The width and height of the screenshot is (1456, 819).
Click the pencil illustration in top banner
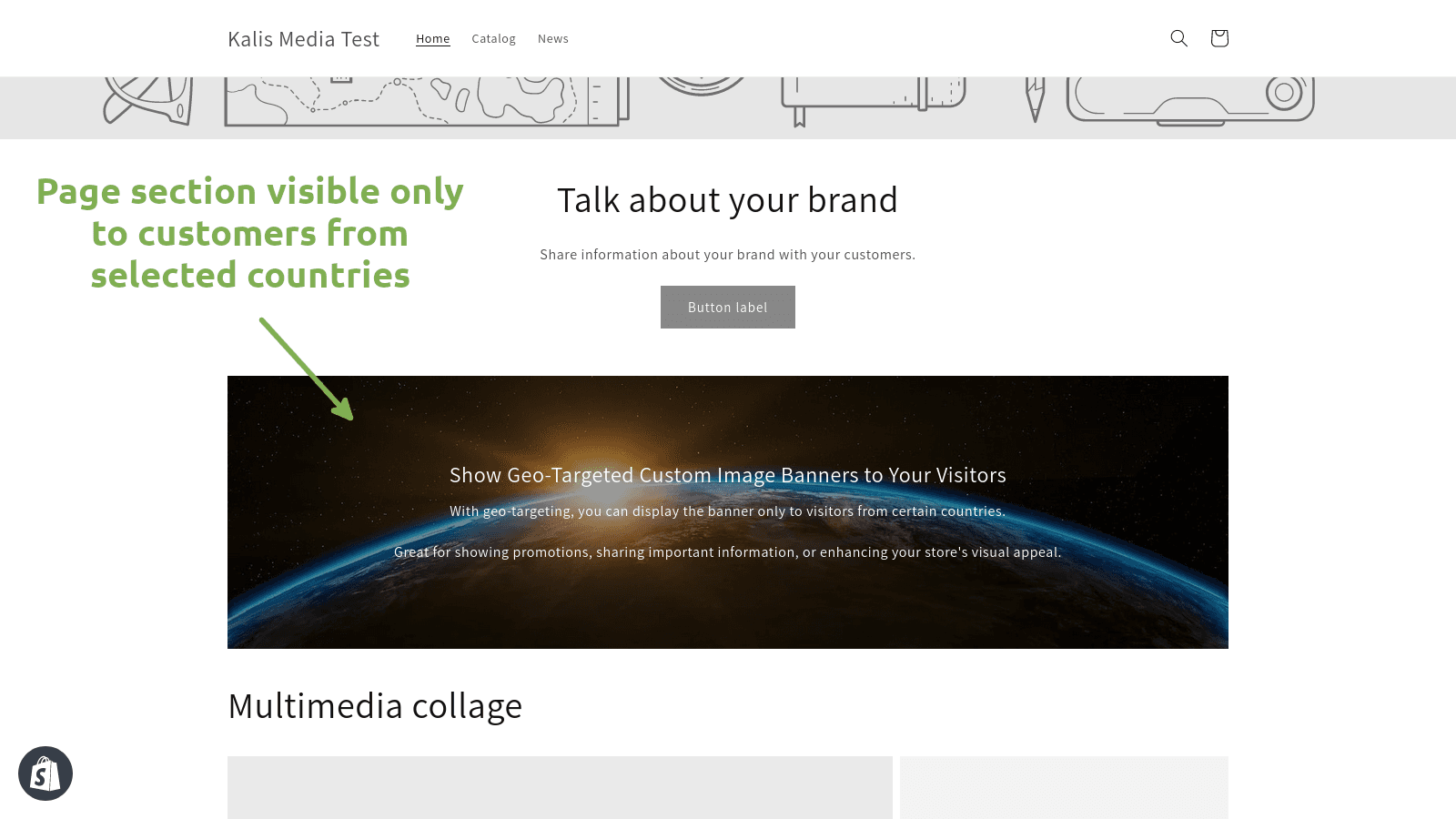(1035, 98)
